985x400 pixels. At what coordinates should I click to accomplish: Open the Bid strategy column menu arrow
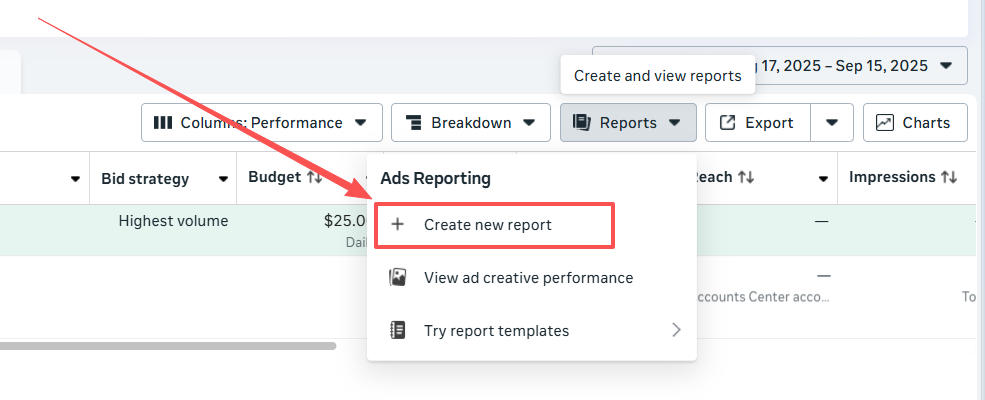[223, 179]
